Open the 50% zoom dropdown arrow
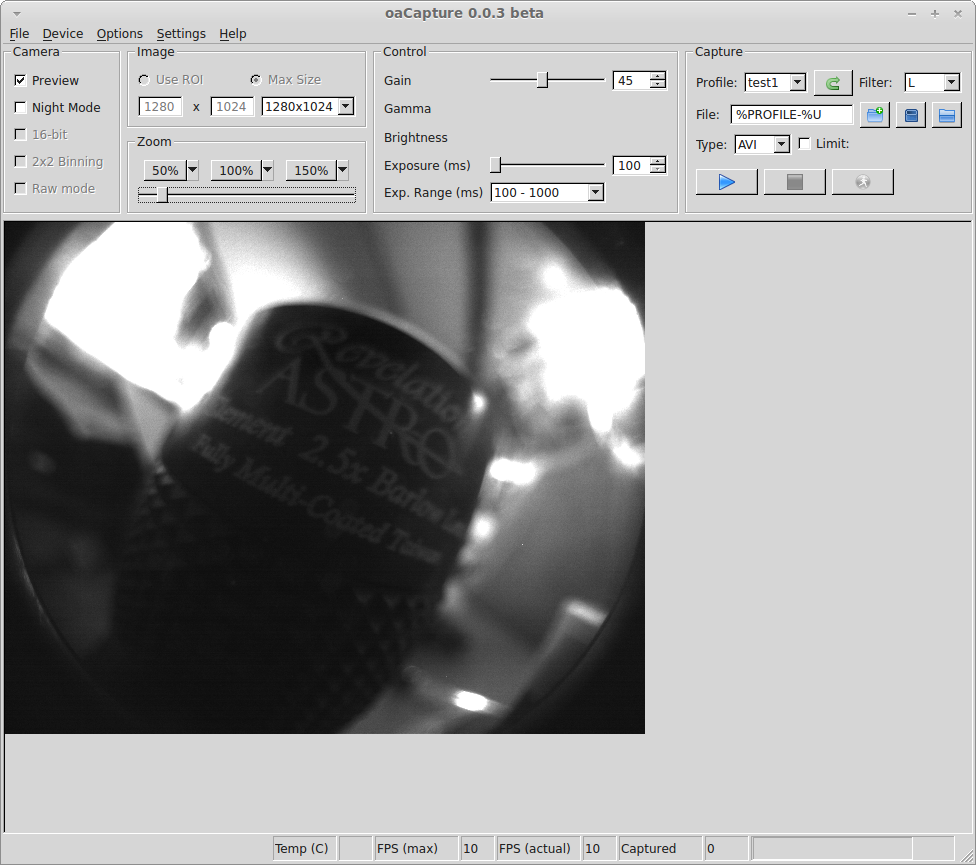This screenshot has height=865, width=976. click(x=192, y=170)
